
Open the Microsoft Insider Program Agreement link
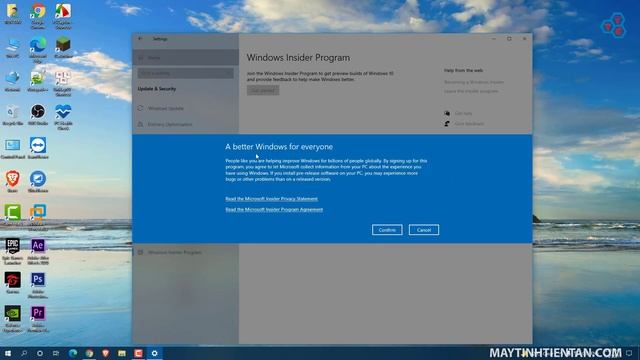(274, 209)
